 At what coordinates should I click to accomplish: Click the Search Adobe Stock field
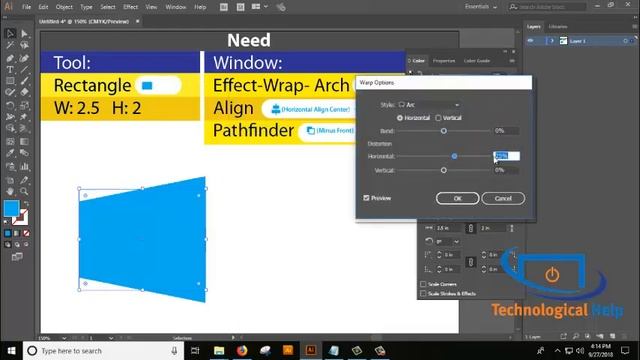[x=547, y=7]
